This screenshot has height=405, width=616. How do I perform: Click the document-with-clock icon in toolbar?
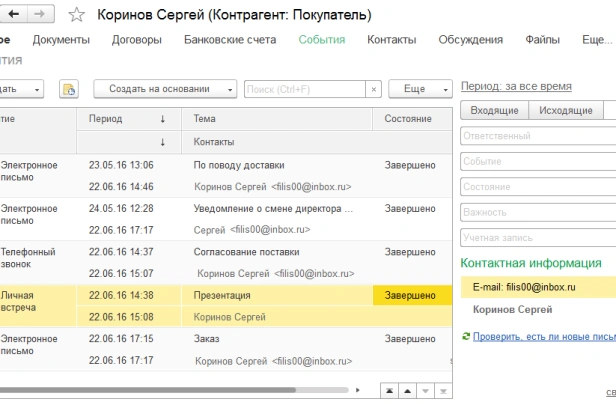point(69,89)
